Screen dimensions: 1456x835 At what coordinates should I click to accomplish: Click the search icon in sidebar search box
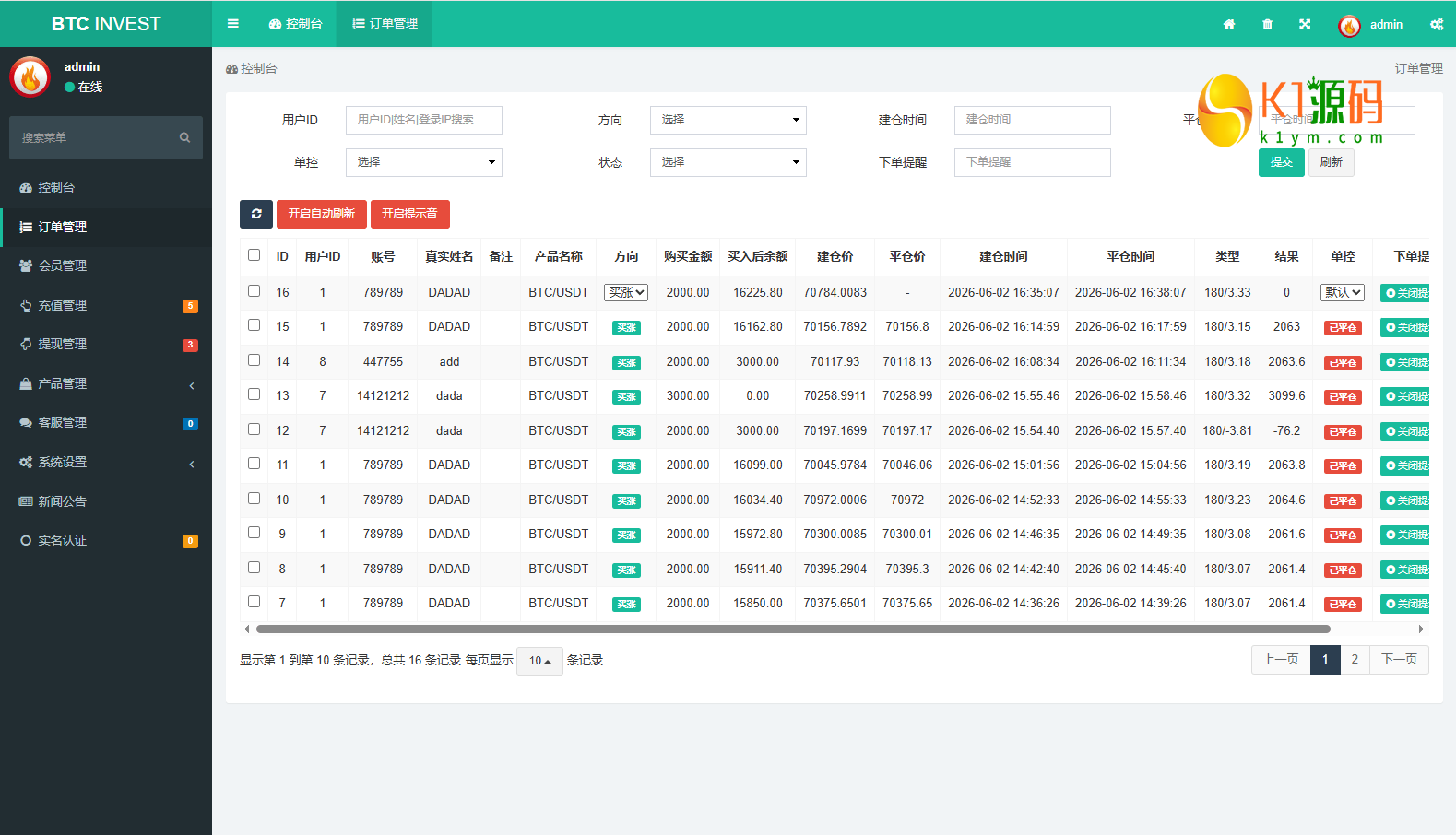point(185,137)
